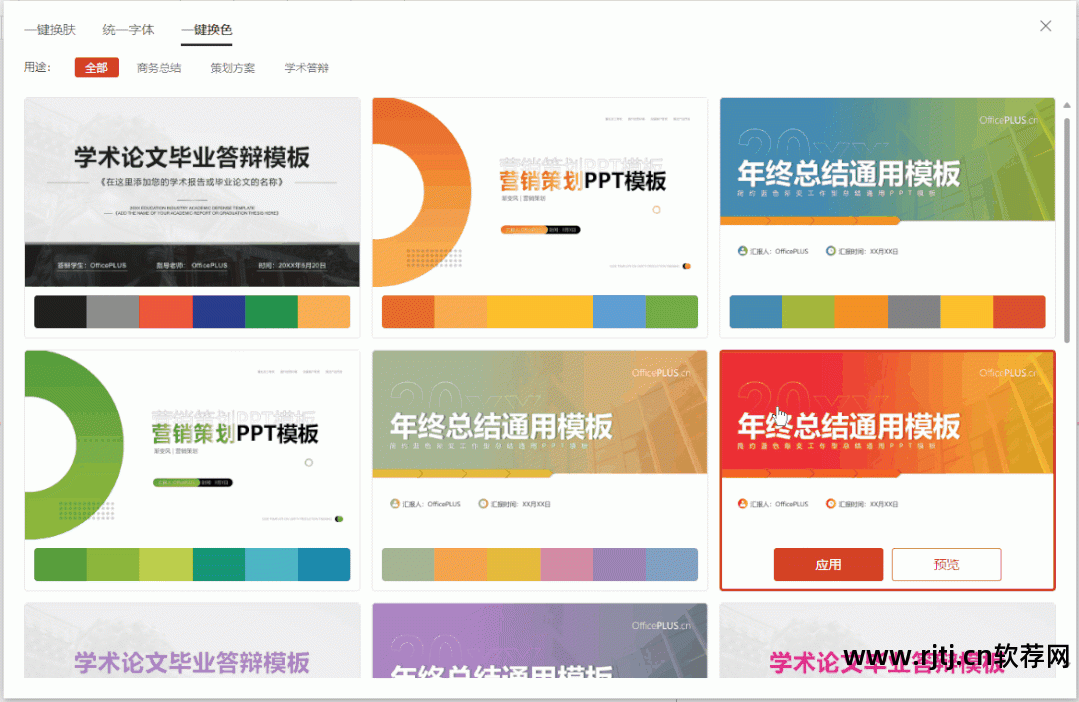Click 应用 to apply the red theme
This screenshot has width=1079, height=702.
(828, 564)
